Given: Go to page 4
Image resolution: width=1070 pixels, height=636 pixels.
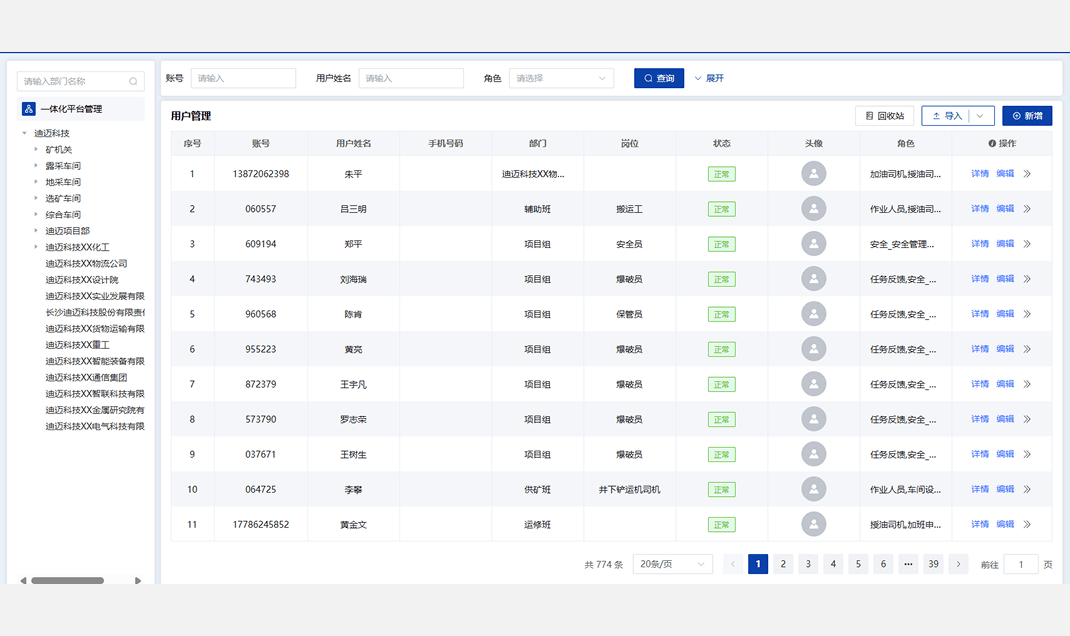Looking at the screenshot, I should click(833, 564).
